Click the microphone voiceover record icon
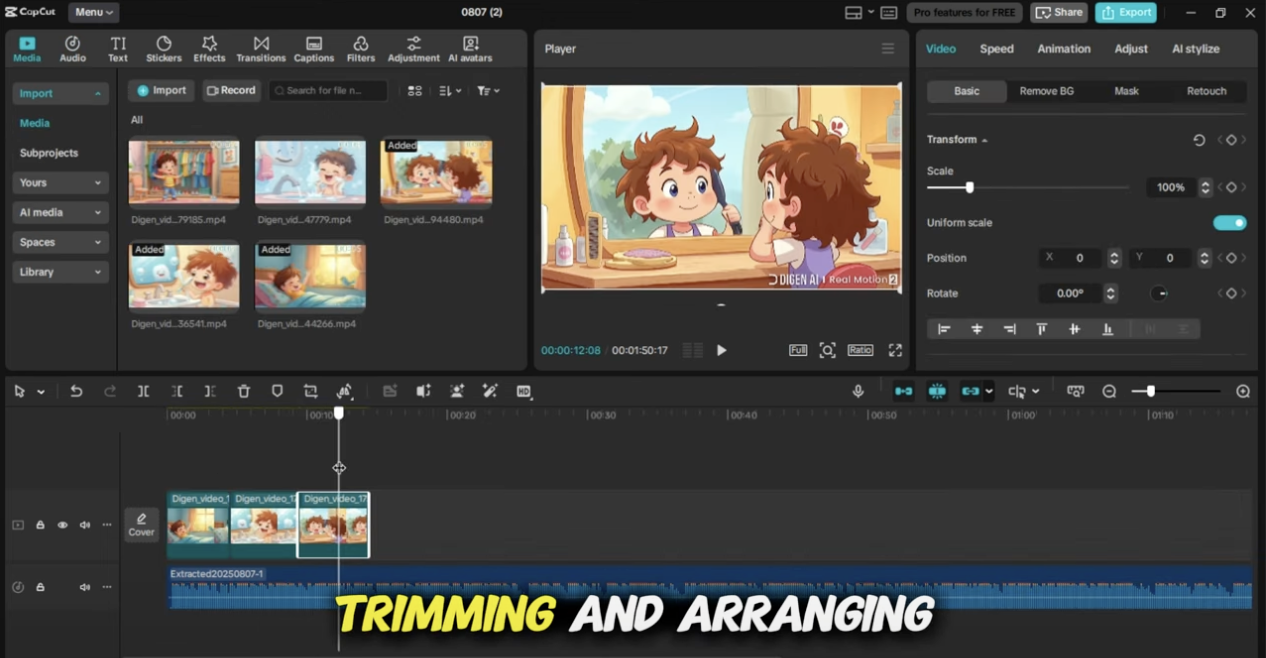This screenshot has width=1266, height=658. 858,392
